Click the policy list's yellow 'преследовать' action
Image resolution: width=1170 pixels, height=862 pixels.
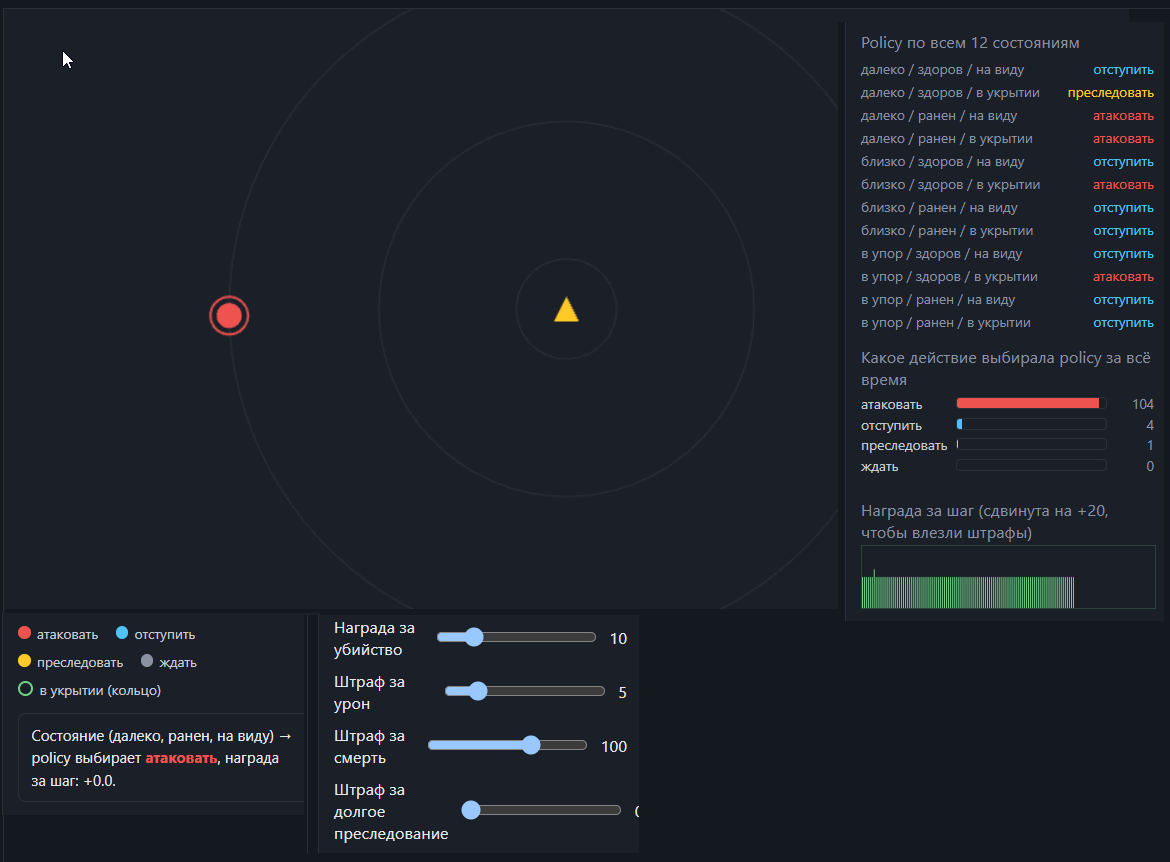point(1110,93)
